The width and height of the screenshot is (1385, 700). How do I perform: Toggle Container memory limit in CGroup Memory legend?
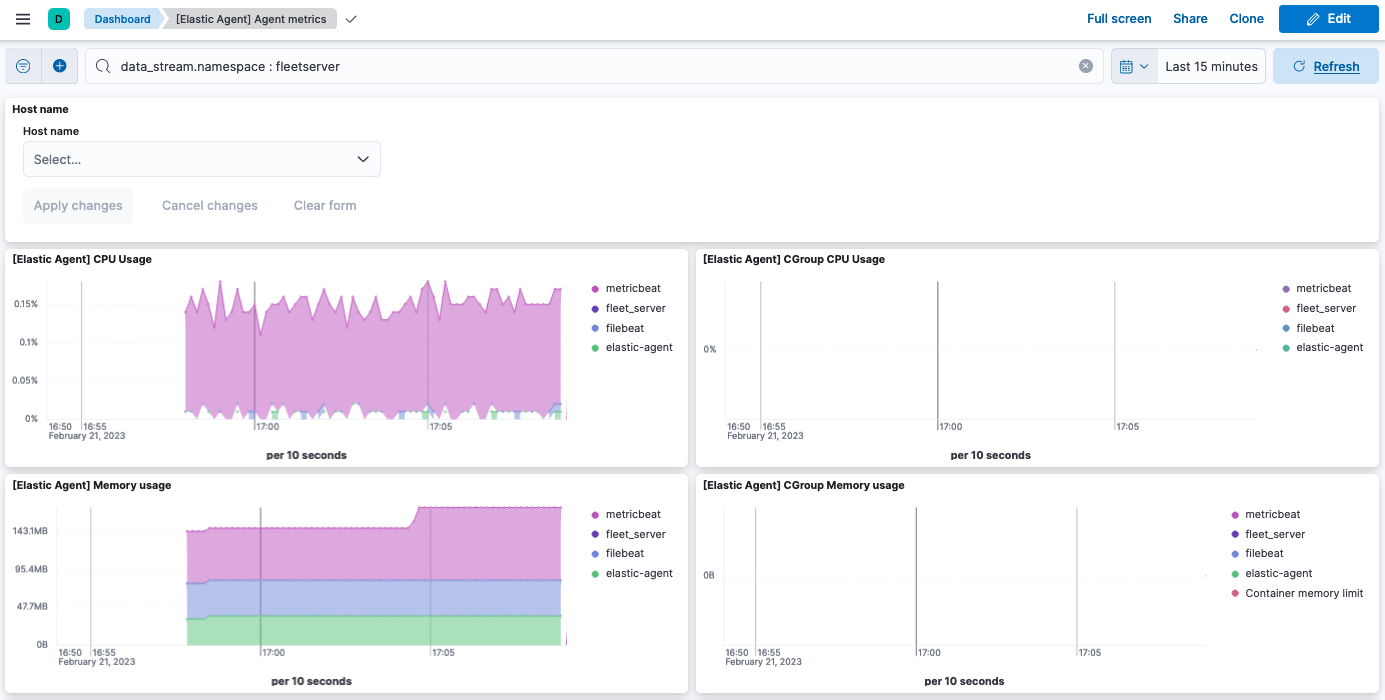tap(1304, 593)
